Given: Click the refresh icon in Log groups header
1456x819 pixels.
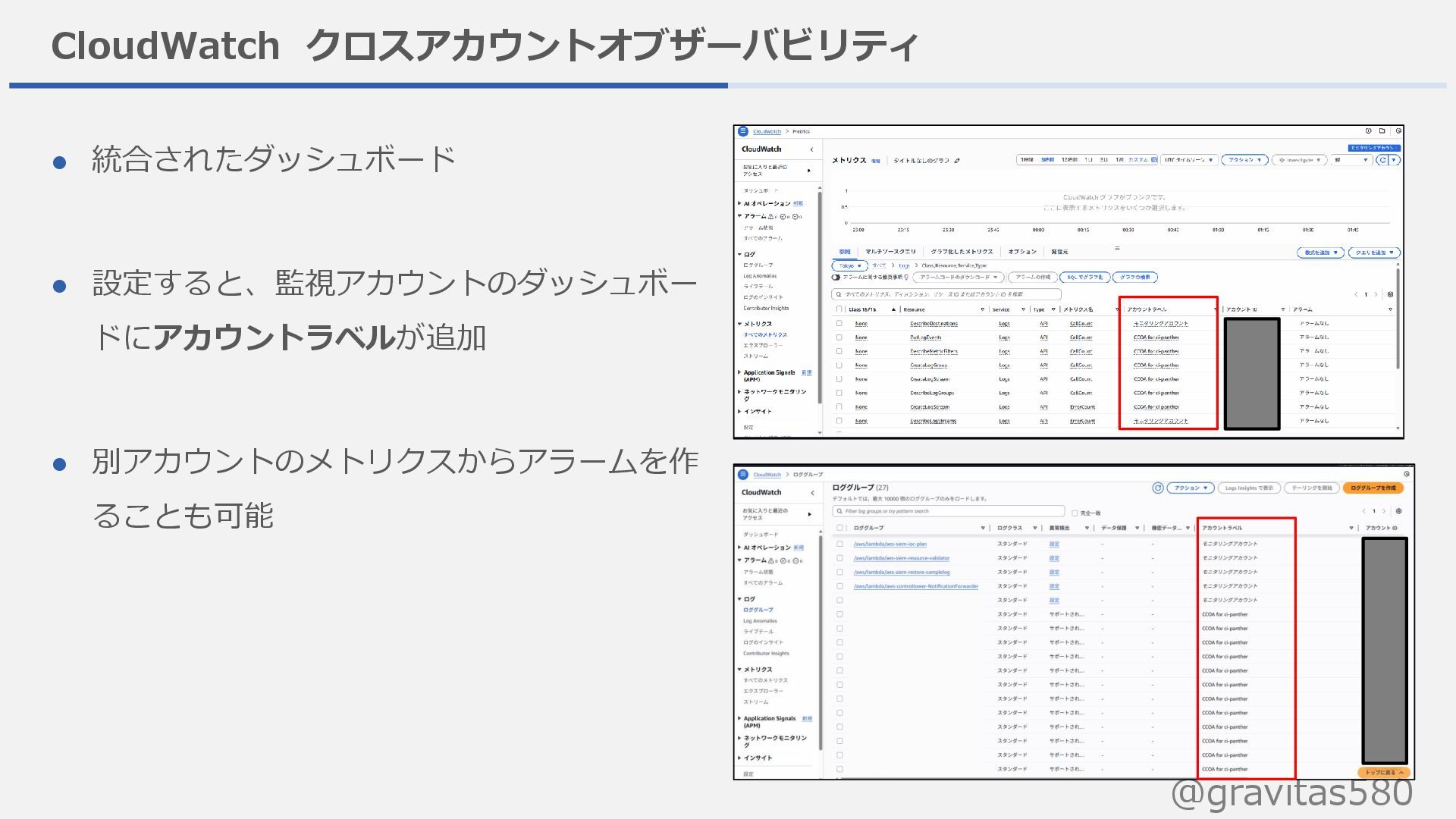Looking at the screenshot, I should [1157, 488].
